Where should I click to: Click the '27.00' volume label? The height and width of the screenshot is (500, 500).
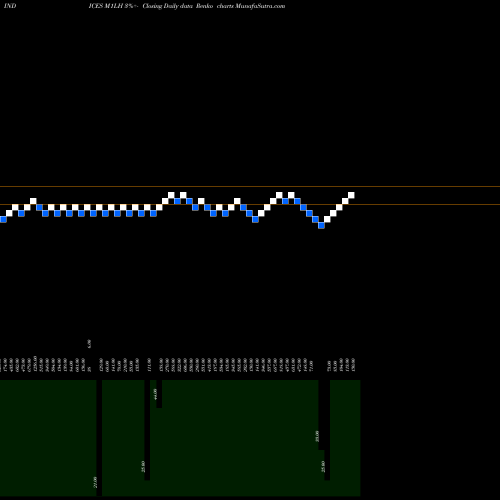(95, 482)
